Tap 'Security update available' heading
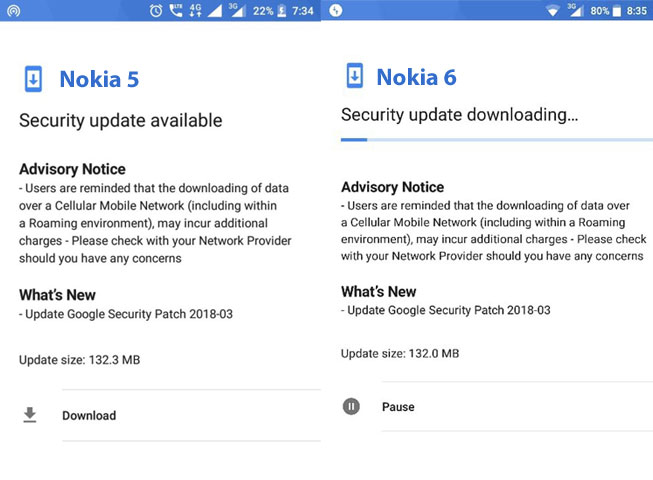 click(121, 121)
